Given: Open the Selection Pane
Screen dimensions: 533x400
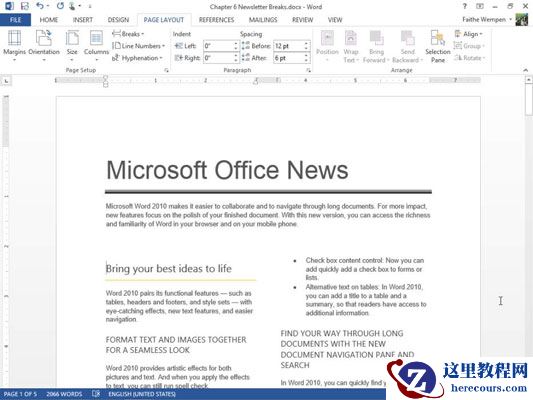Looking at the screenshot, I should [437, 46].
